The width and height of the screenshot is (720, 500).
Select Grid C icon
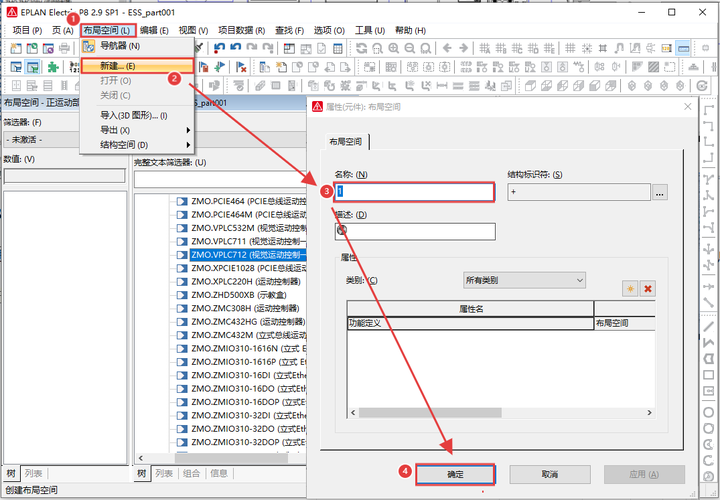tap(517, 48)
